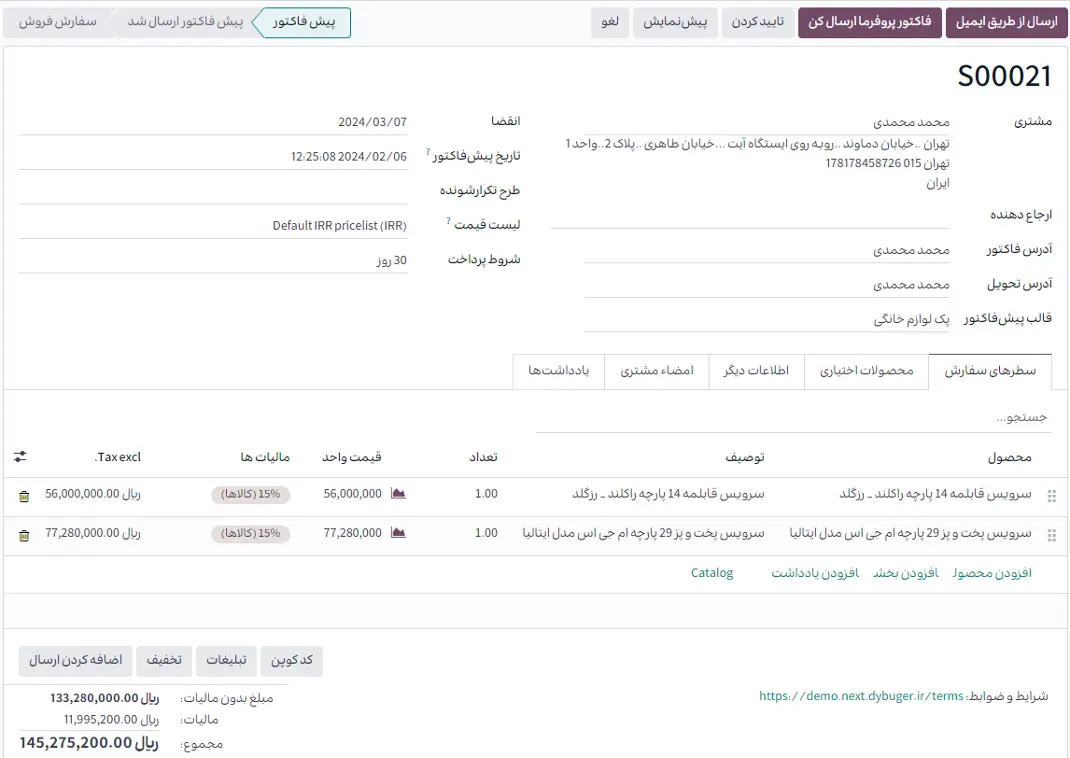This screenshot has height=758, width=1070.
Task: Click help mark beside تاریخ پیش‌فاکتور label
Action: 428,152
